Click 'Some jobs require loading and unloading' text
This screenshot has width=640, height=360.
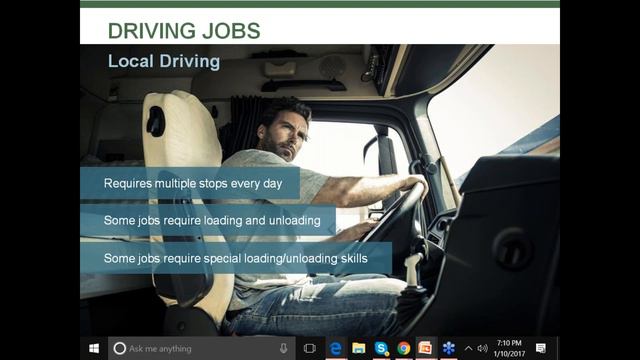coord(212,220)
